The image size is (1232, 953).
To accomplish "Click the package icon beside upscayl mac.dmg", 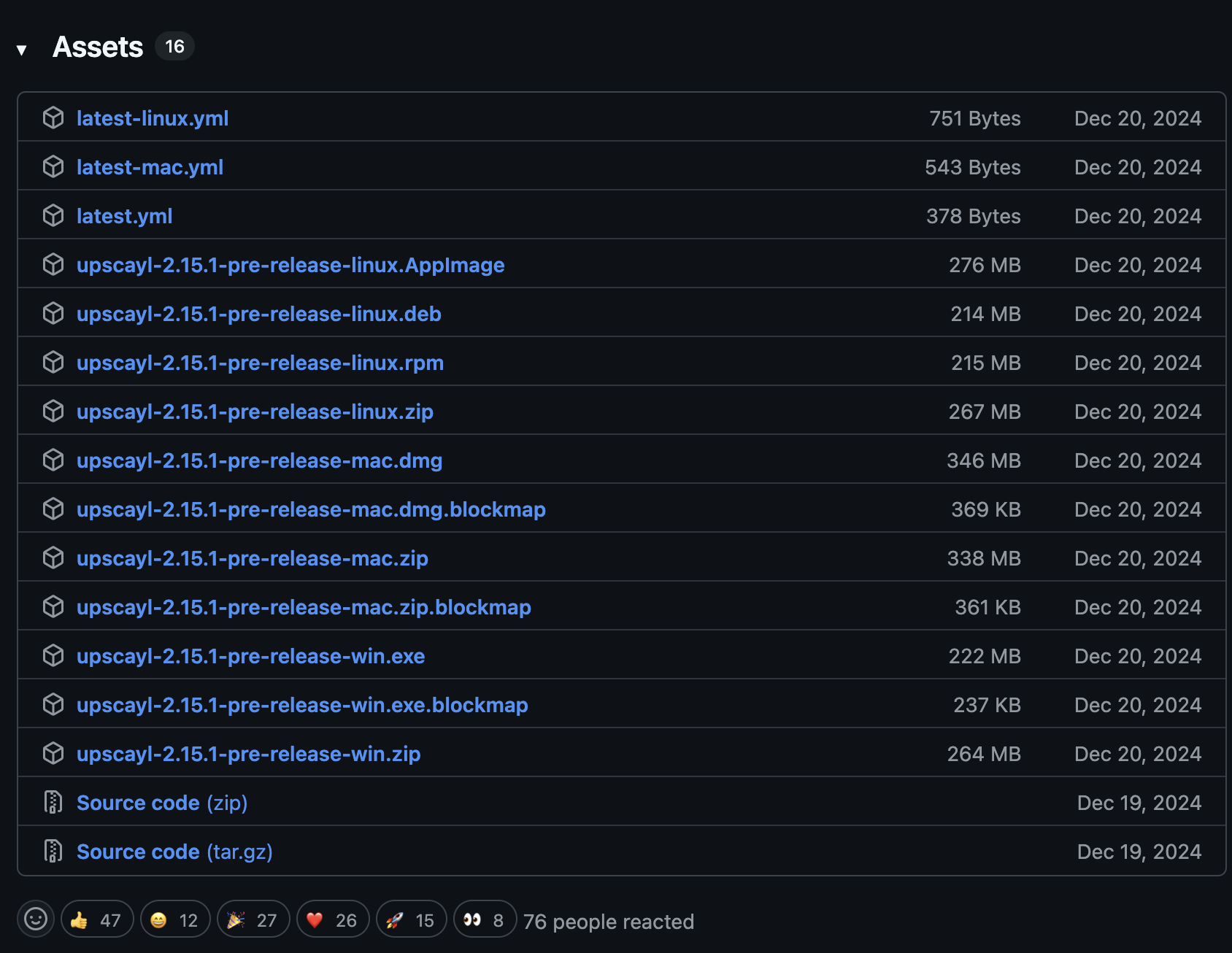I will tap(53, 460).
